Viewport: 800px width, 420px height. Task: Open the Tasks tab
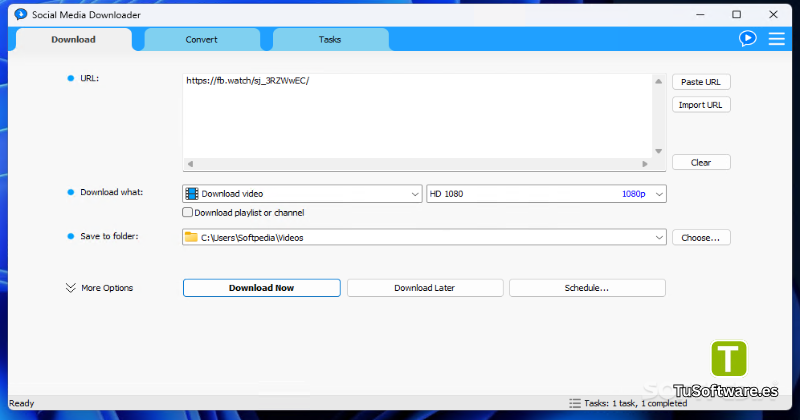[330, 39]
